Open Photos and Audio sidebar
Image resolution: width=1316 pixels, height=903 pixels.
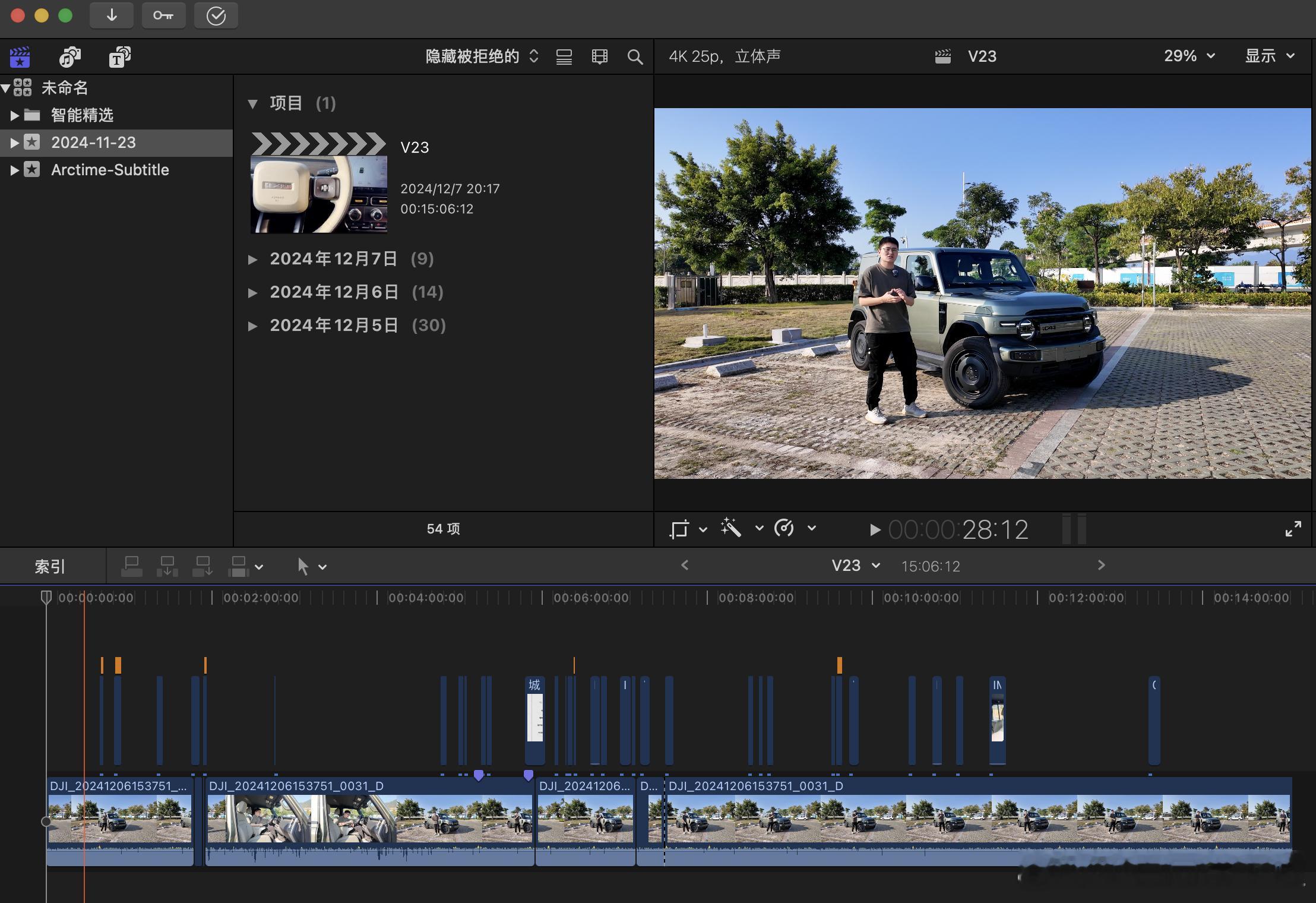pos(70,57)
